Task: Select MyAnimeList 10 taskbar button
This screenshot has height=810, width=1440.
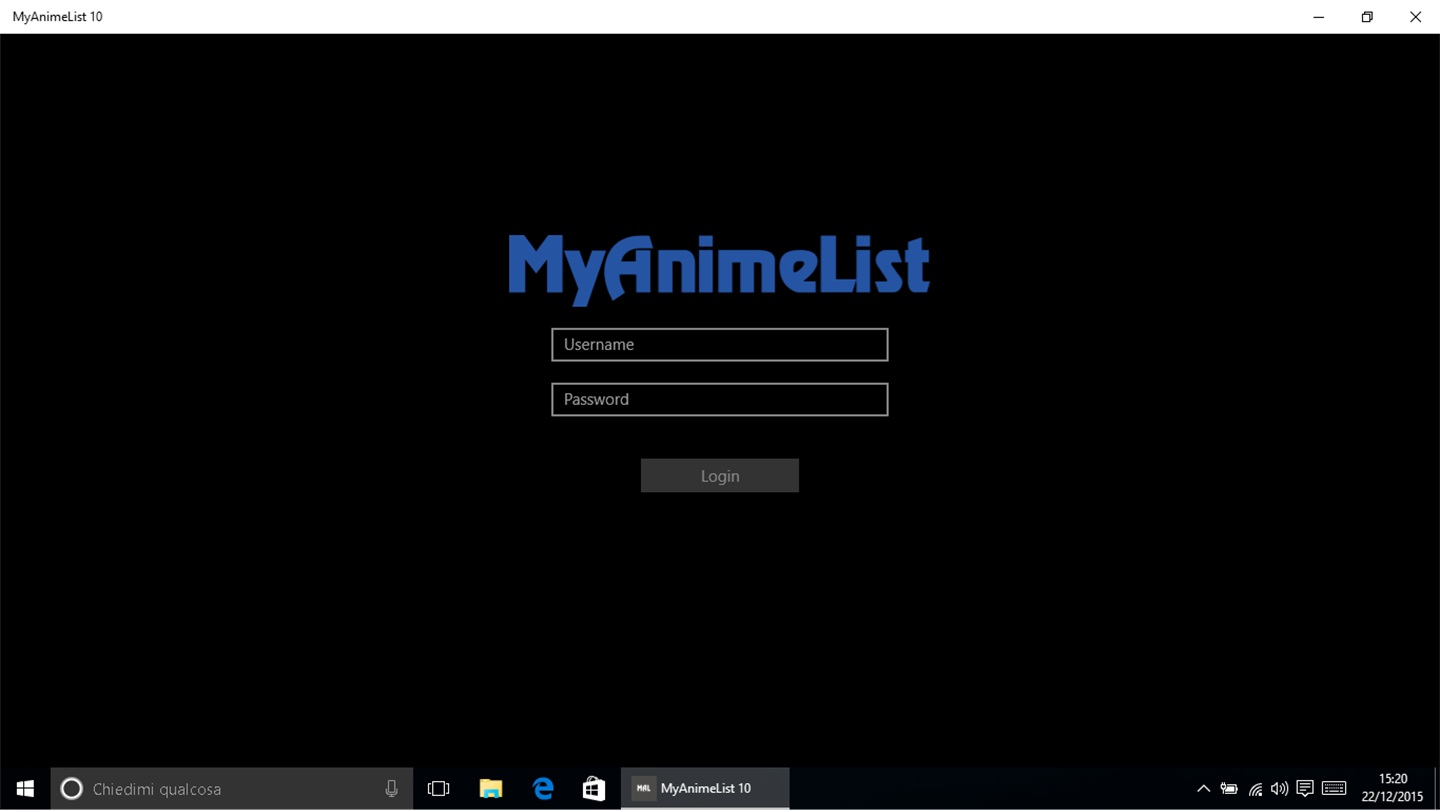Action: click(x=705, y=789)
